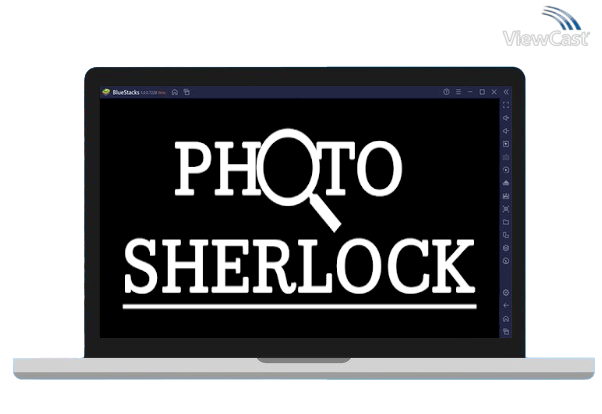Image resolution: width=602 pixels, height=414 pixels.
Task: Click the install APK icon in sidebar
Action: [506, 183]
